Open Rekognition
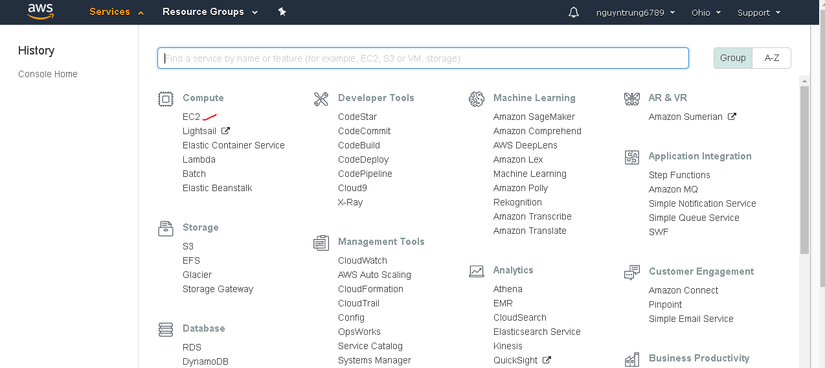This screenshot has height=368, width=825. [518, 202]
